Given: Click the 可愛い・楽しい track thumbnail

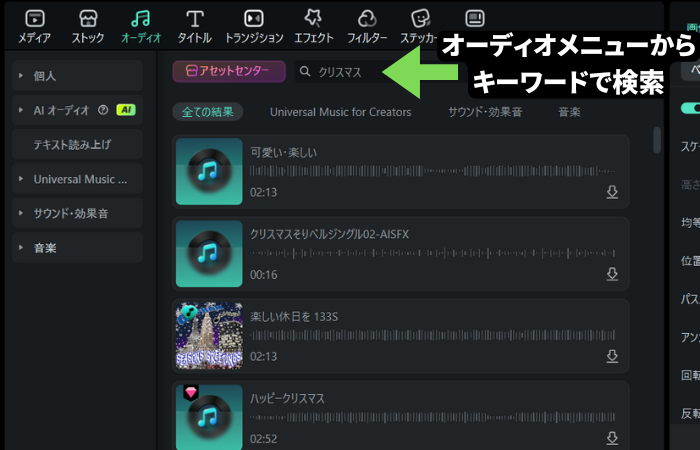Looking at the screenshot, I should coord(209,171).
